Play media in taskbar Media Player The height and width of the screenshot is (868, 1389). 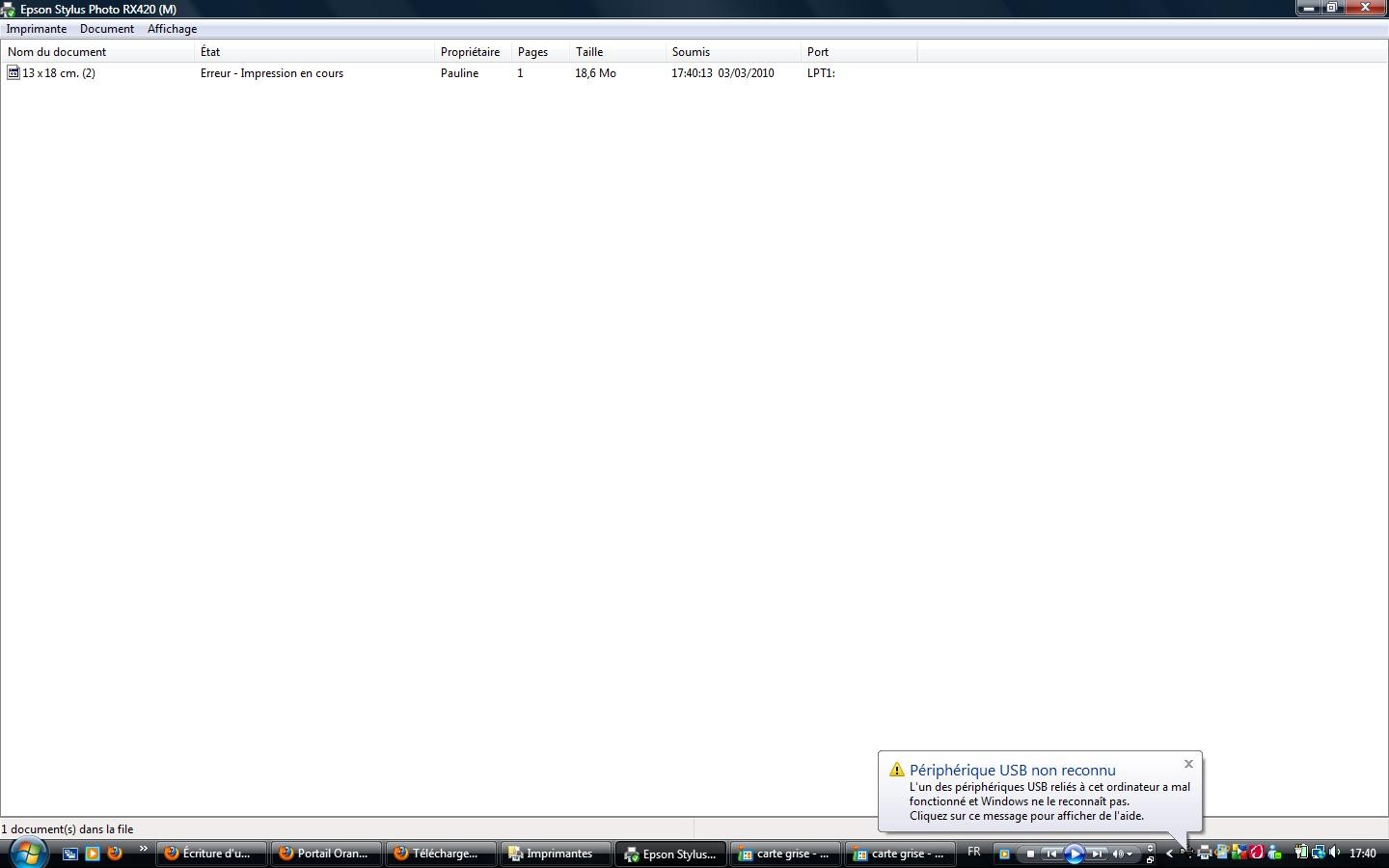pyautogui.click(x=1075, y=854)
